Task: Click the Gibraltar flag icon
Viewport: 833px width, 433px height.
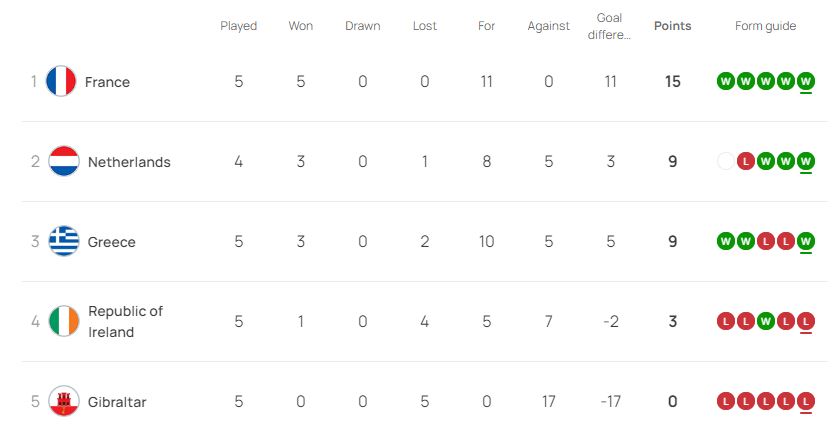Action: [x=64, y=401]
